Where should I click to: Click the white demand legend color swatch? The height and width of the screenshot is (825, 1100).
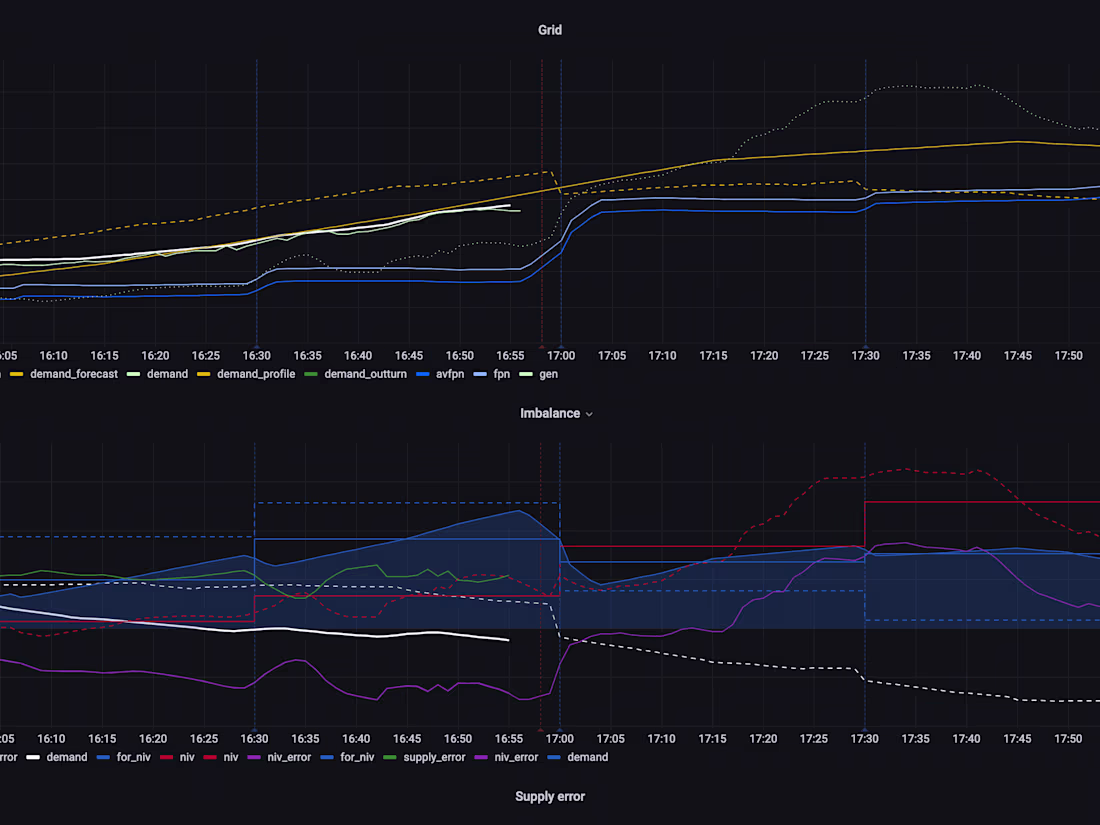coord(32,757)
